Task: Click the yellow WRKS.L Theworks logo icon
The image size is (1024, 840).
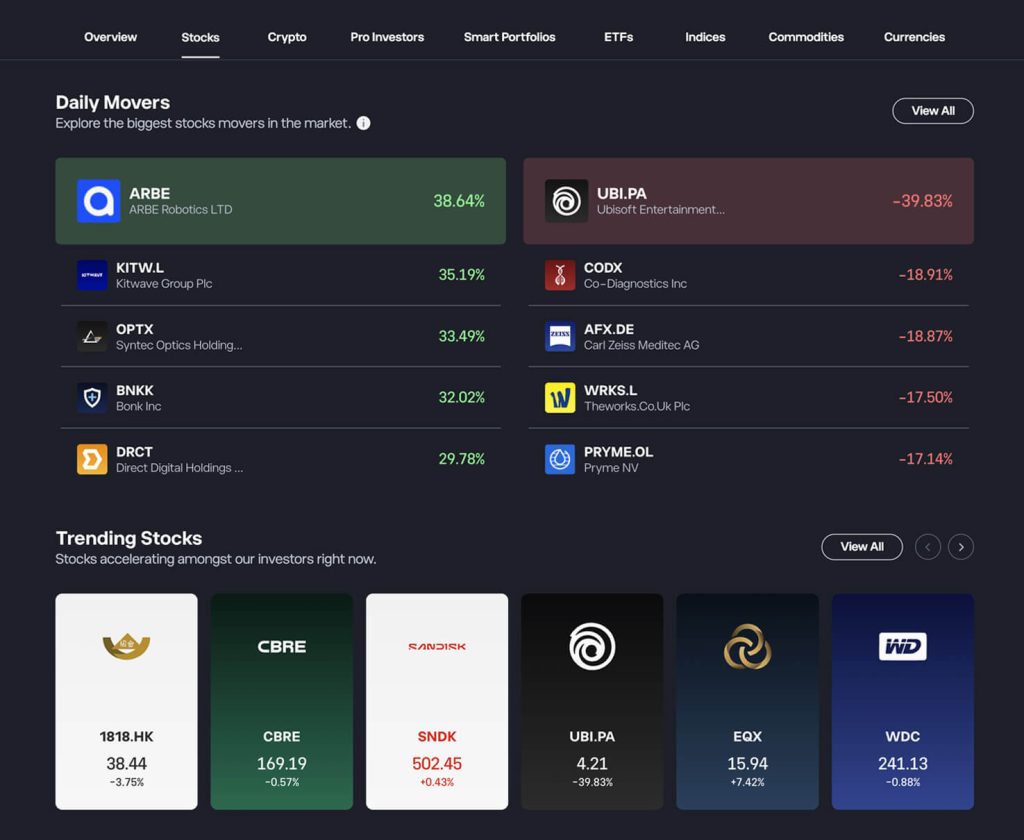Action: [560, 398]
